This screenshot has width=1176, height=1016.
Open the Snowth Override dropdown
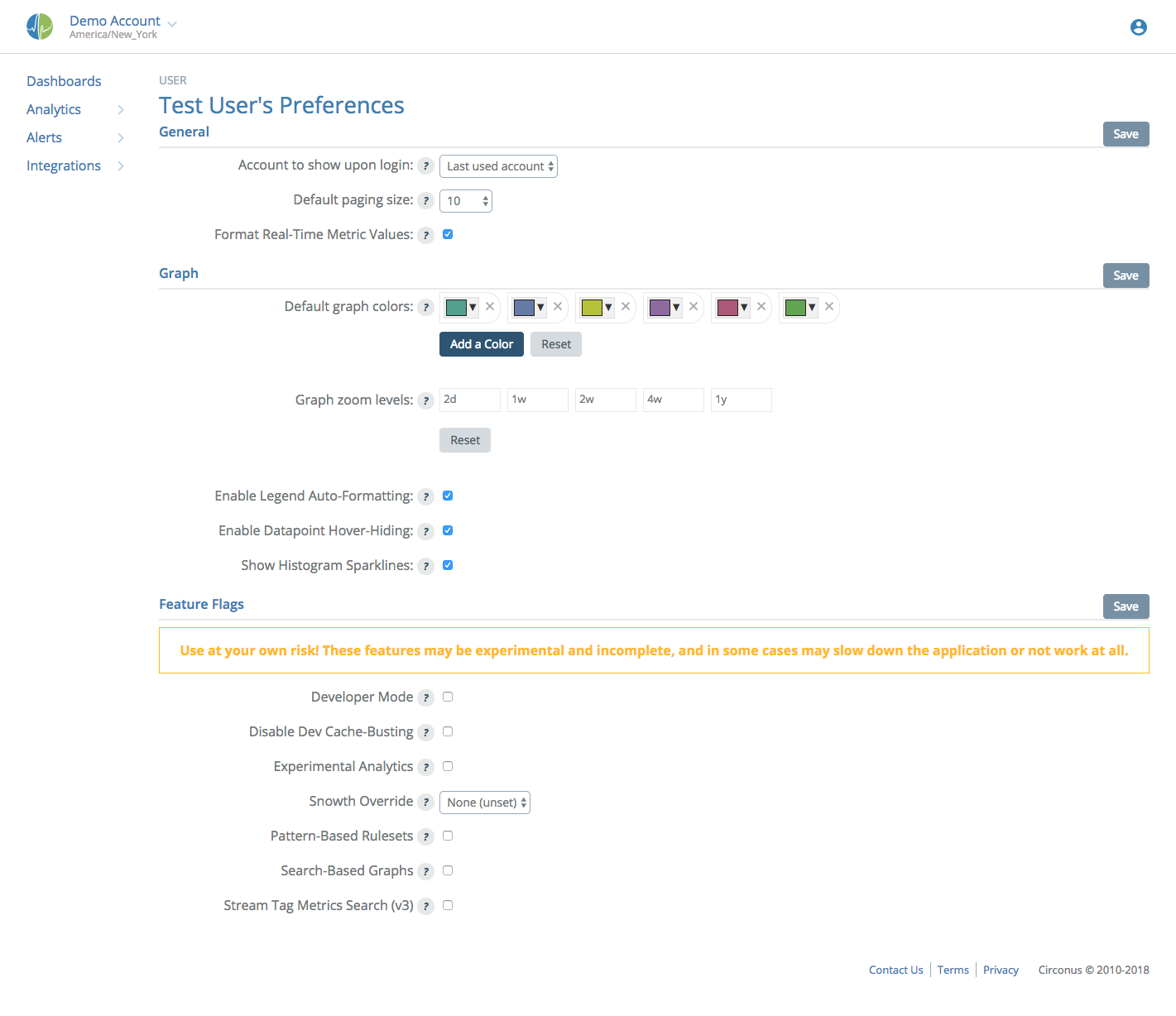click(x=485, y=802)
